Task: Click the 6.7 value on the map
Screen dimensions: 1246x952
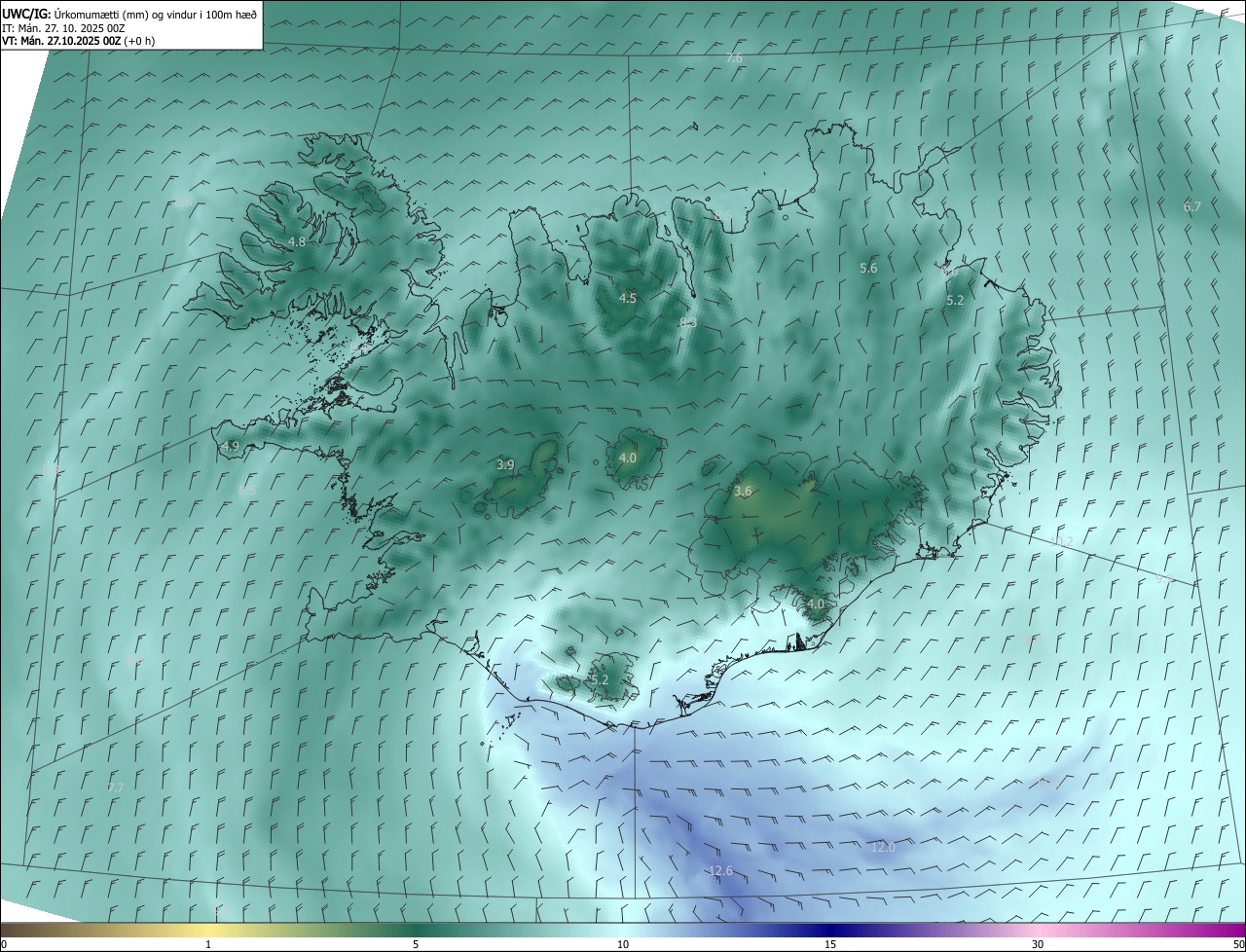Action: 1192,206
